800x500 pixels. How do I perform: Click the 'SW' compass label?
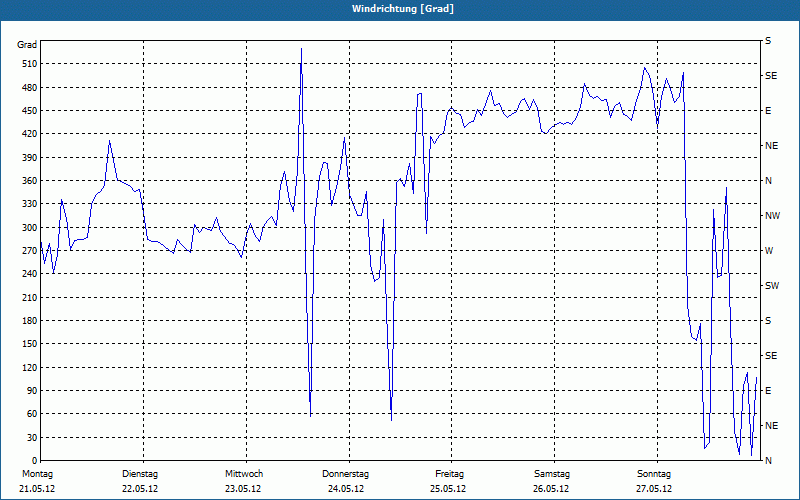772,286
